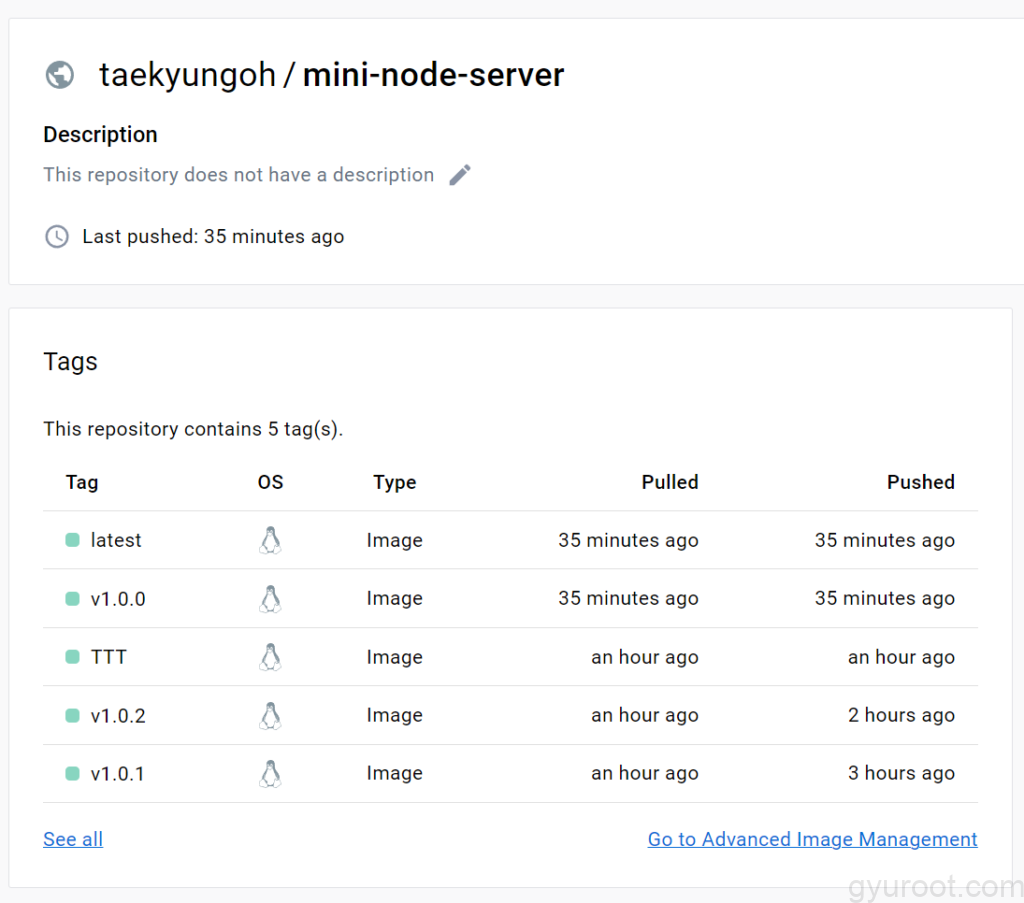Open the See all tags link
Image resolution: width=1024 pixels, height=903 pixels.
tap(73, 839)
